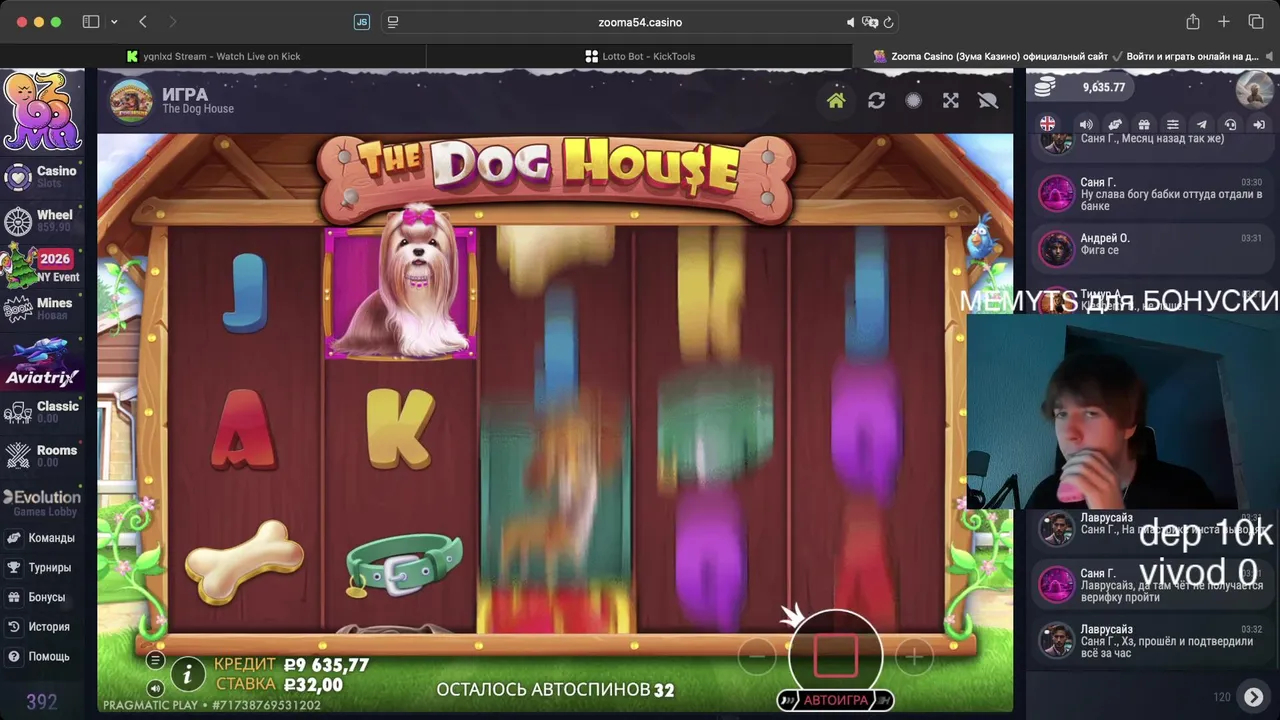This screenshot has height=720, width=1280.
Task: Click Андрей О. chat avatar
Action: 1056,249
